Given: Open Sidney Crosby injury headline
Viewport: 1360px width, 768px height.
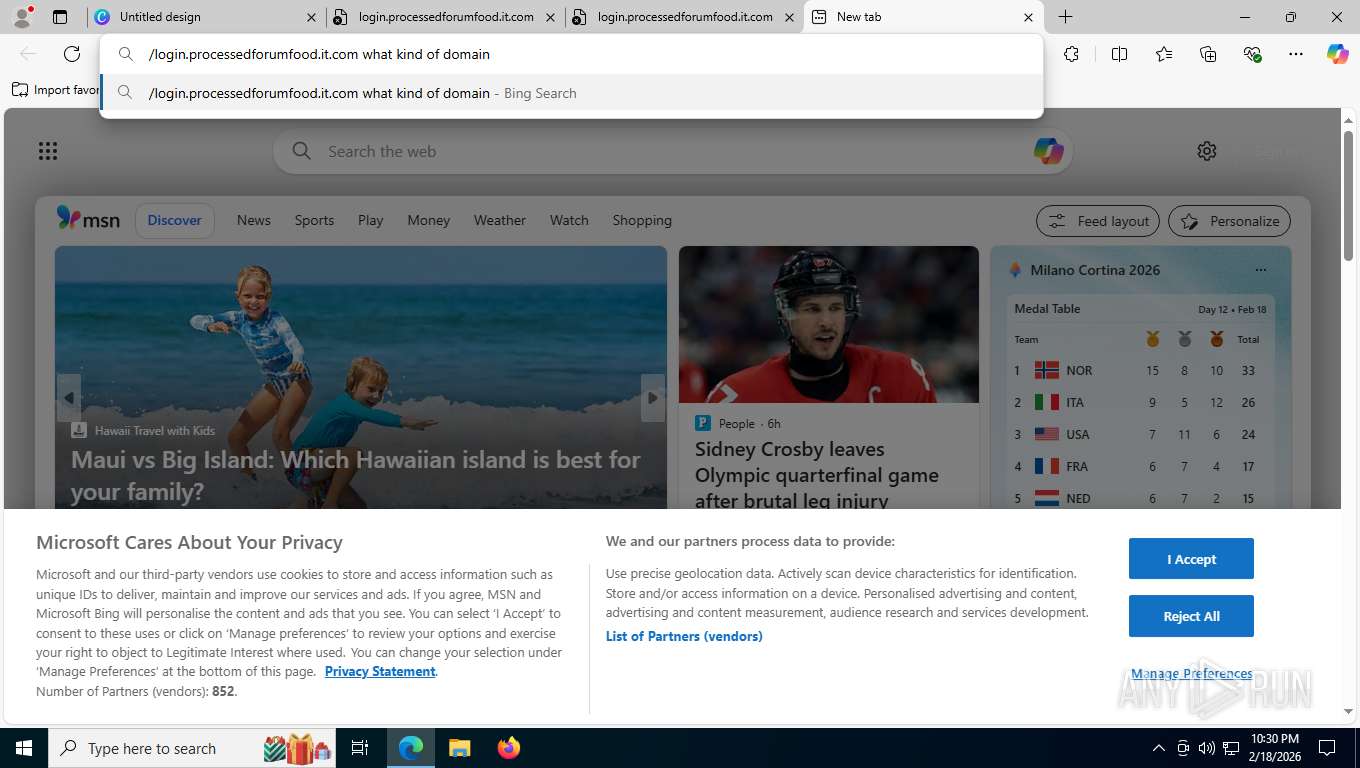Looking at the screenshot, I should (817, 475).
